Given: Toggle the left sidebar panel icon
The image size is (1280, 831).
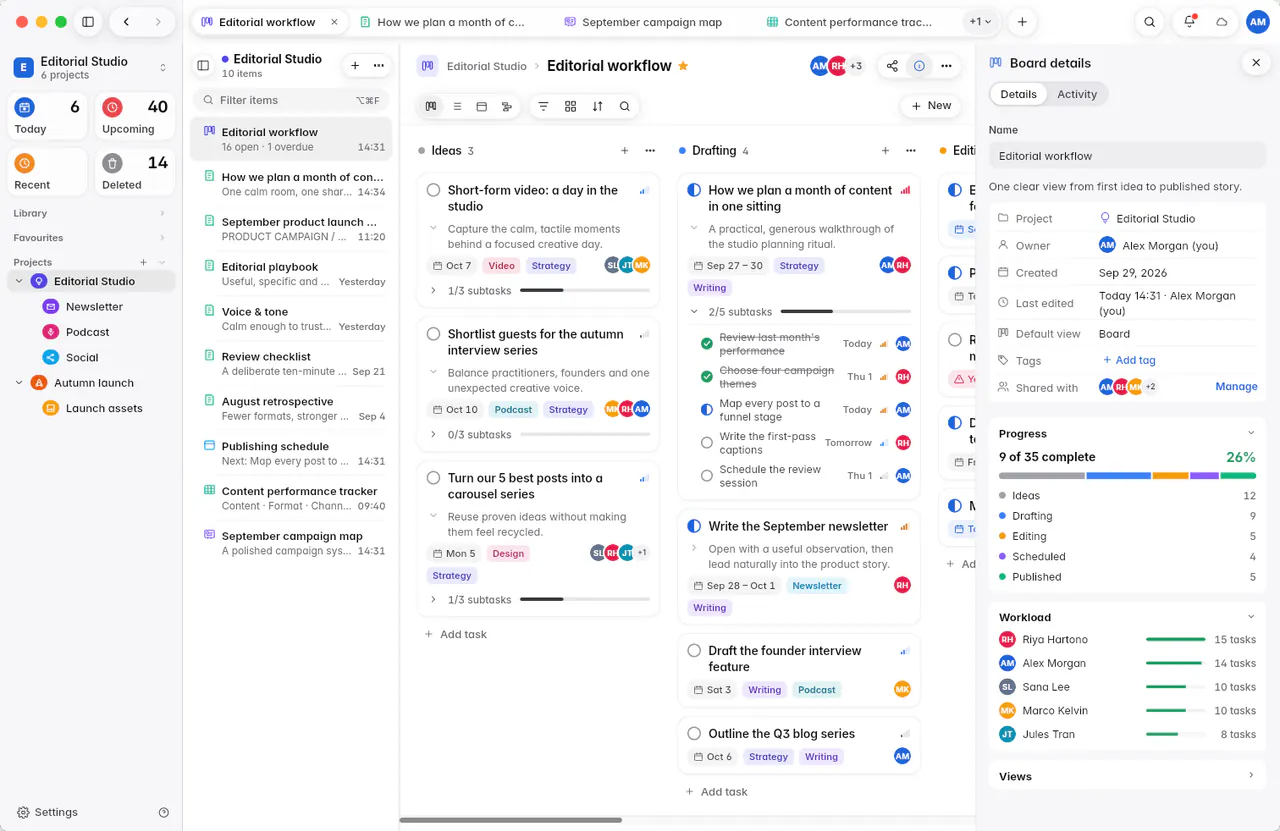Looking at the screenshot, I should (x=88, y=22).
